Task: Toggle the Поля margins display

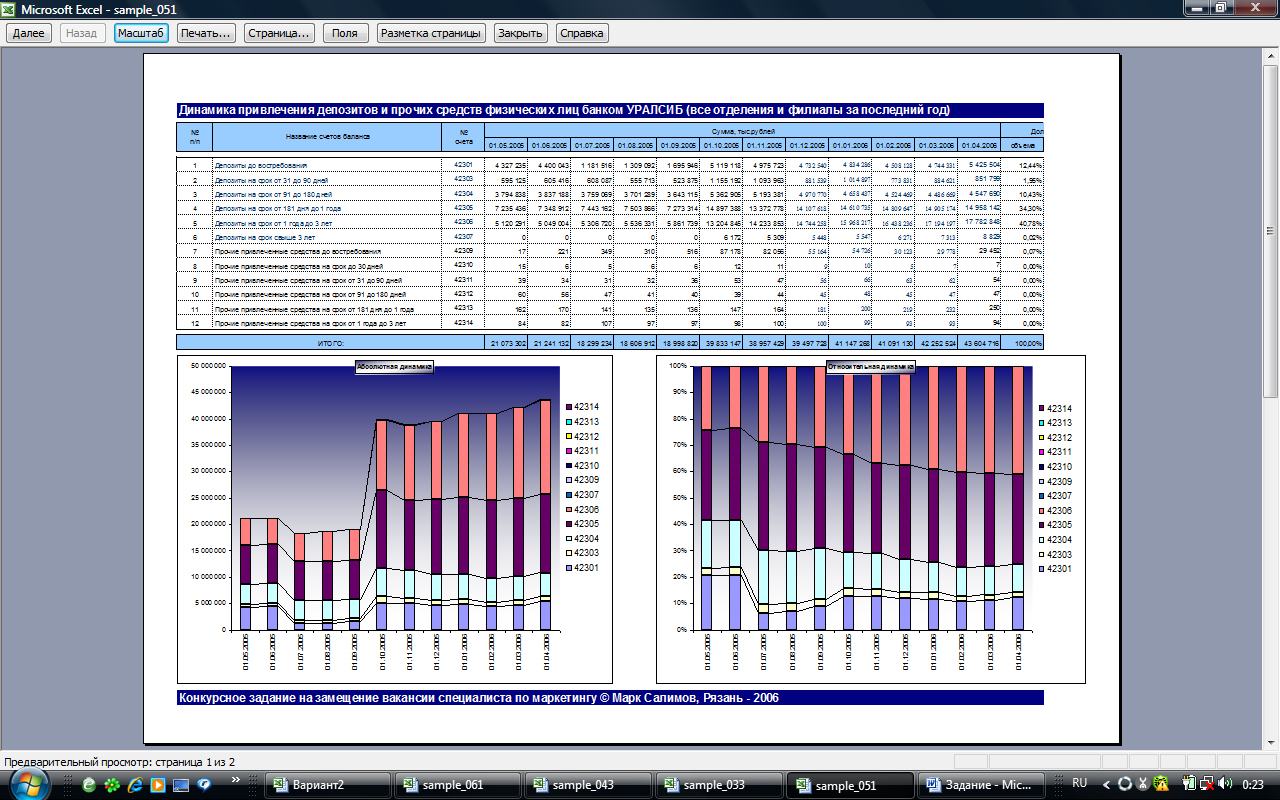Action: [x=345, y=33]
